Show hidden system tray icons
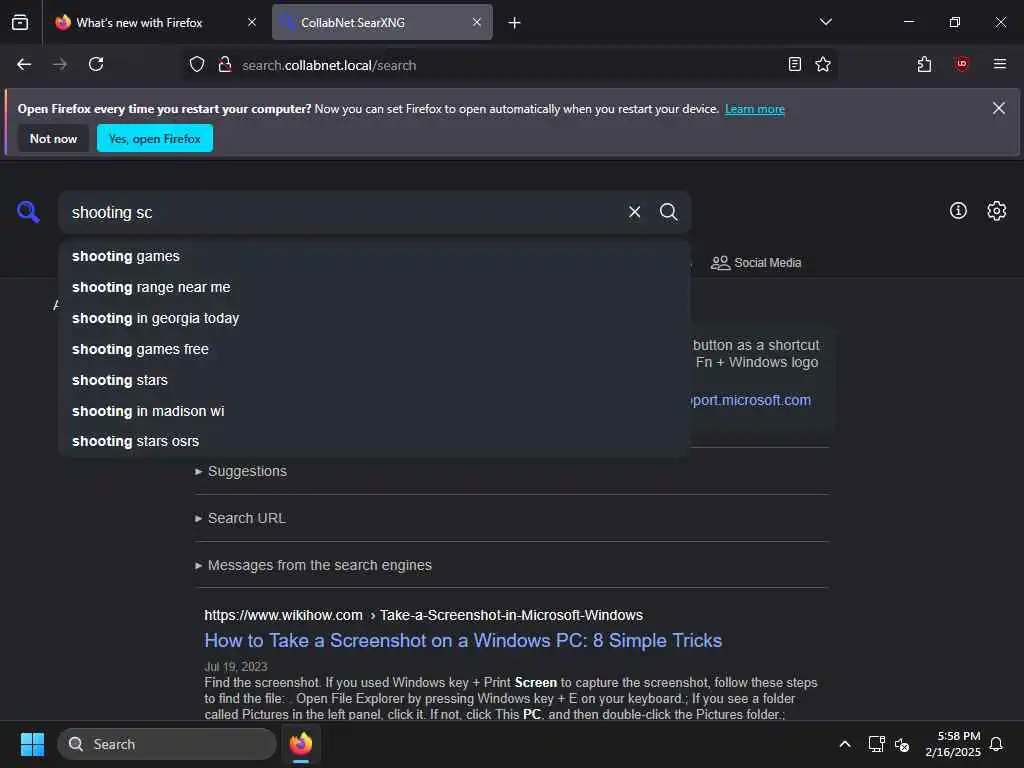The width and height of the screenshot is (1024, 768). coord(844,744)
